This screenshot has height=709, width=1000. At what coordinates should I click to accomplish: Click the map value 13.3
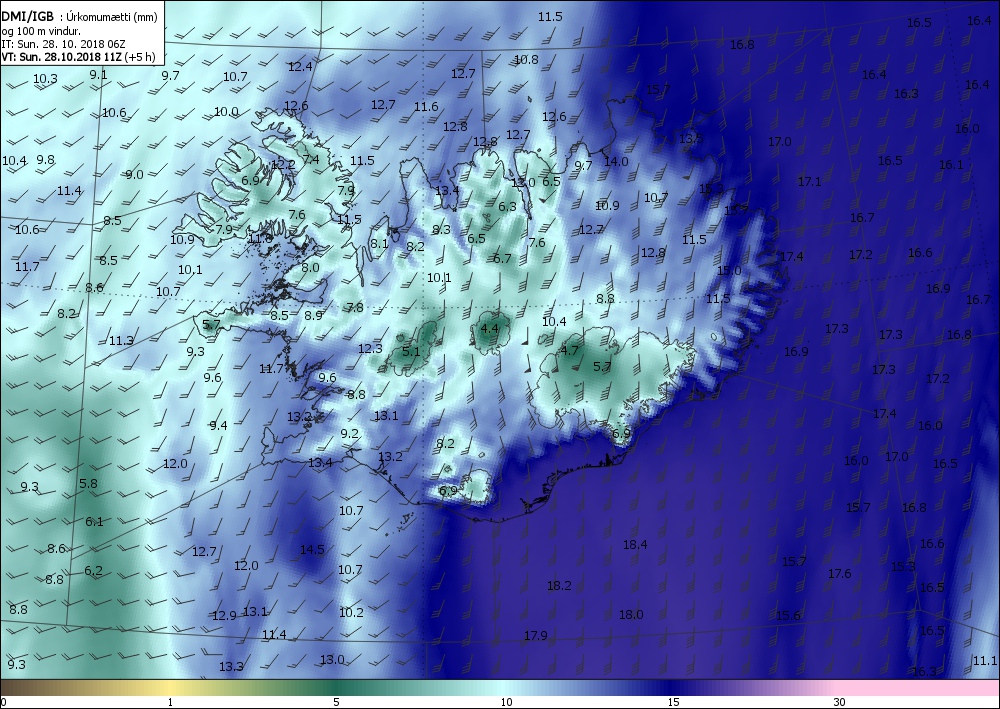click(232, 666)
